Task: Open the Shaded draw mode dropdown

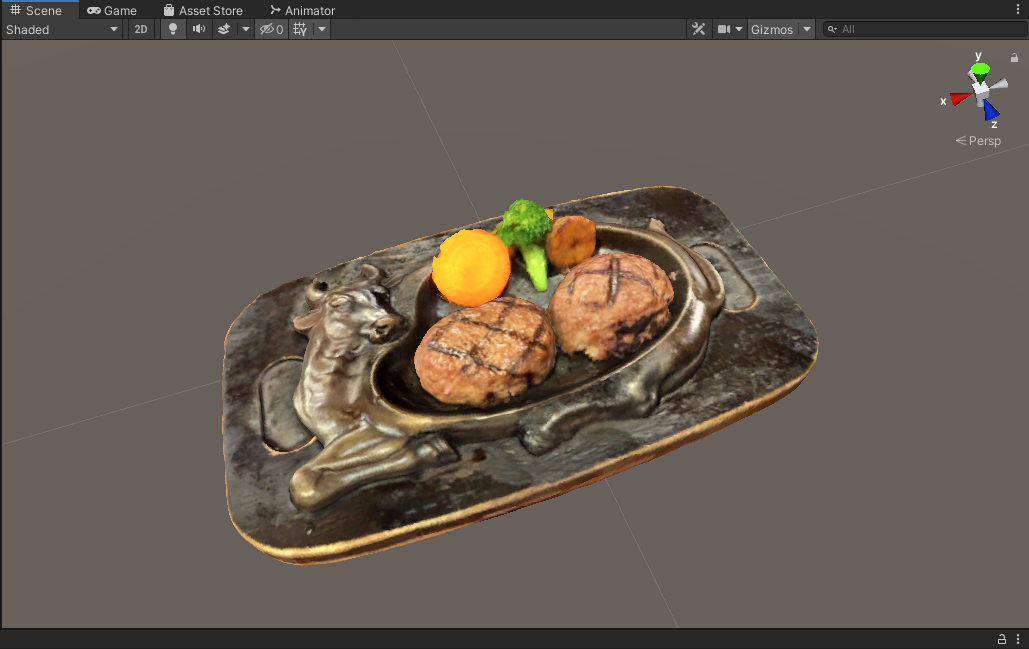Action: [62, 29]
